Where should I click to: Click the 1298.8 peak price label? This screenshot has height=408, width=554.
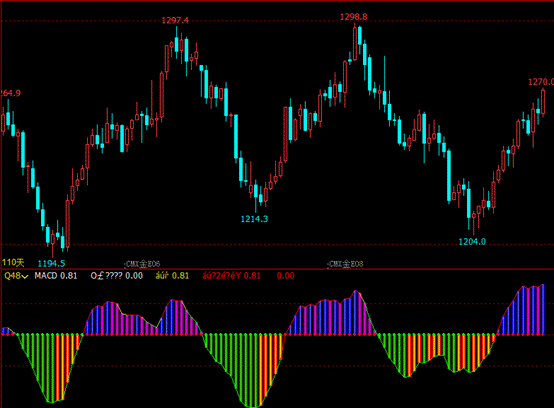[x=354, y=17]
